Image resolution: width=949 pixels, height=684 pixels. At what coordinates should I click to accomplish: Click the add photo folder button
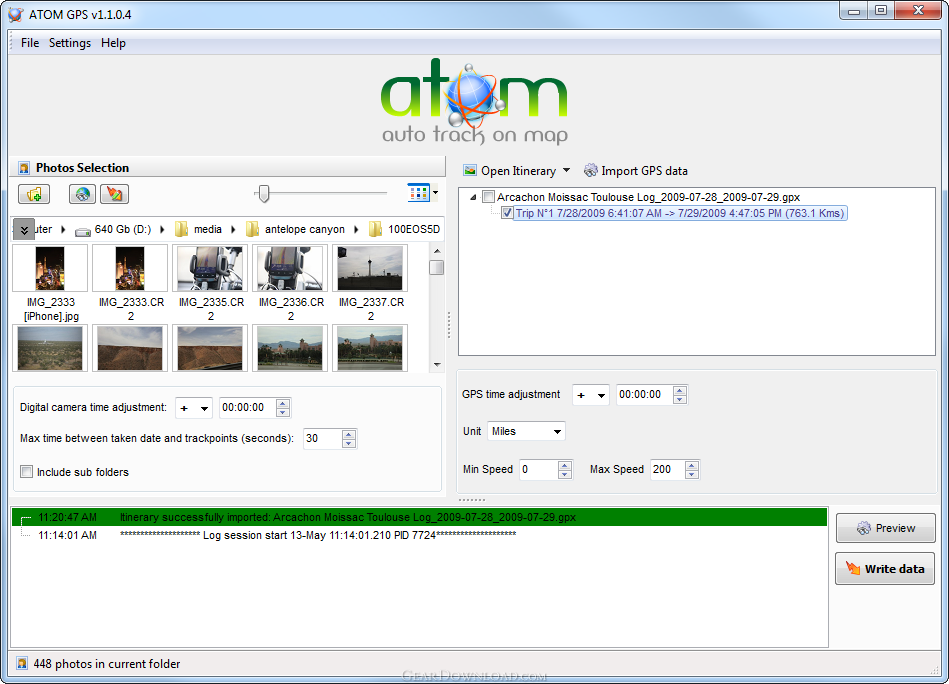tap(34, 194)
